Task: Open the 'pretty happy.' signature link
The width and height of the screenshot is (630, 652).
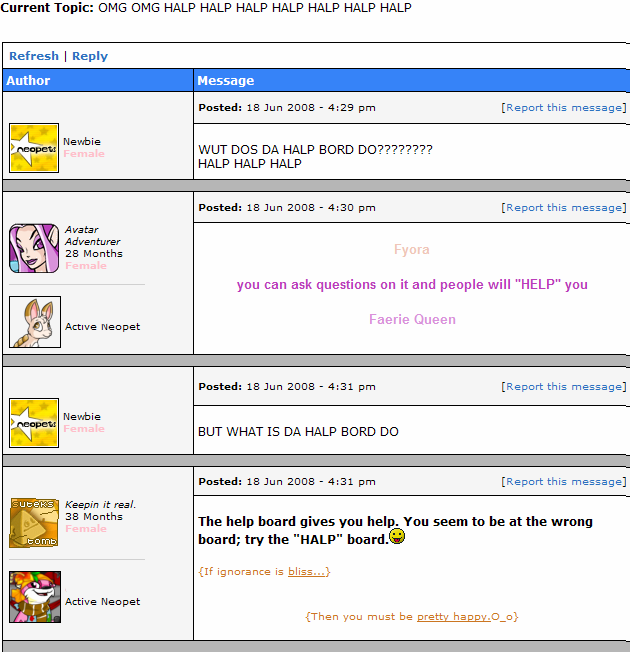Action: click(x=454, y=617)
